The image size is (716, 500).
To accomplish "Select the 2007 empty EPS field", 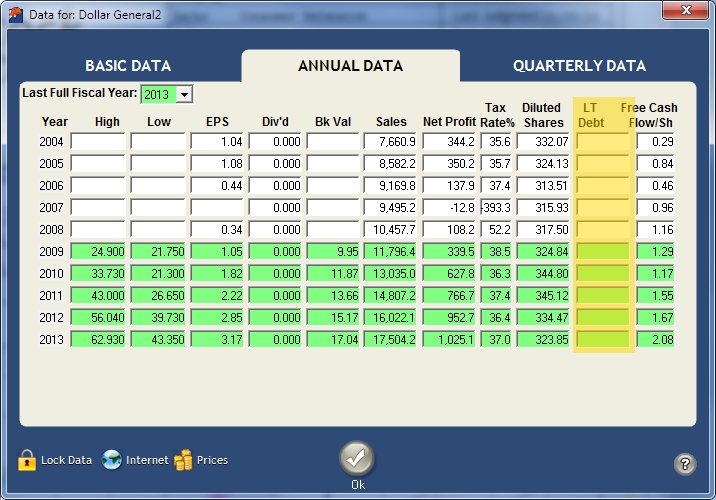I will tap(217, 208).
